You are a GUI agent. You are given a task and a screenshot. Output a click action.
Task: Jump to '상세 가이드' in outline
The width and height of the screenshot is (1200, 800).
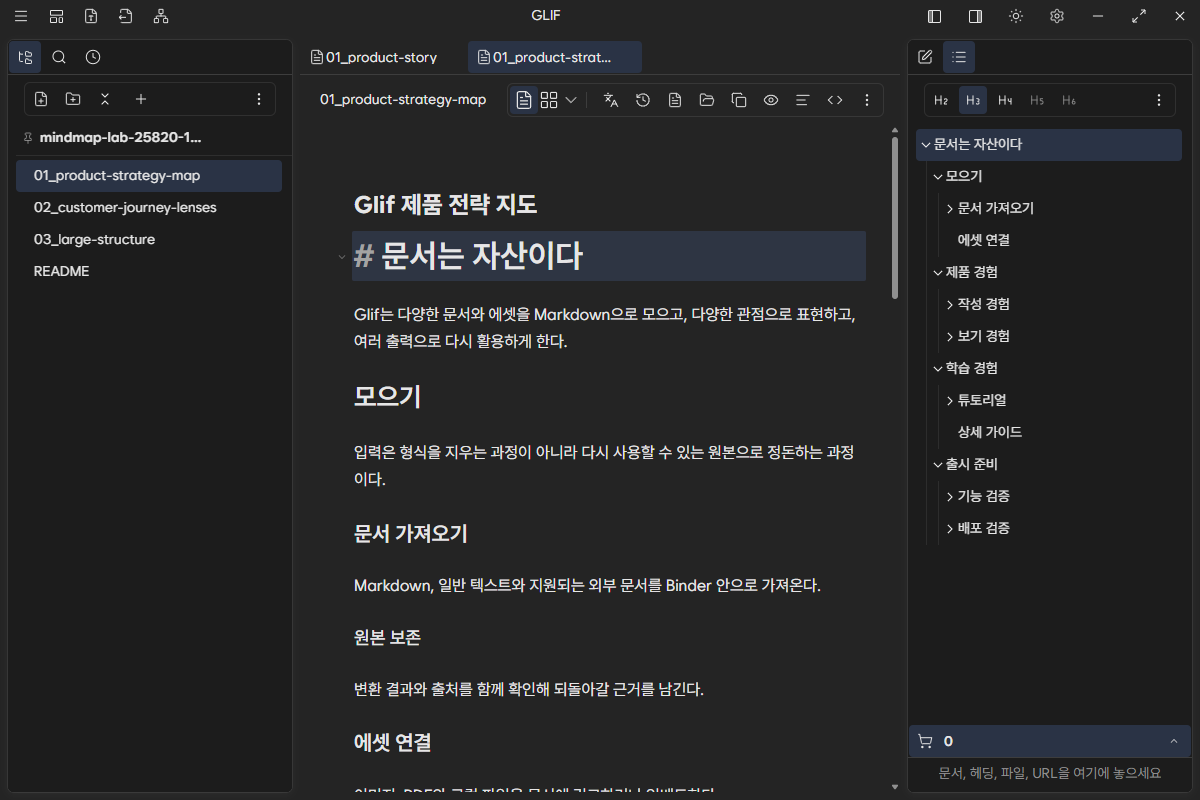(x=990, y=432)
